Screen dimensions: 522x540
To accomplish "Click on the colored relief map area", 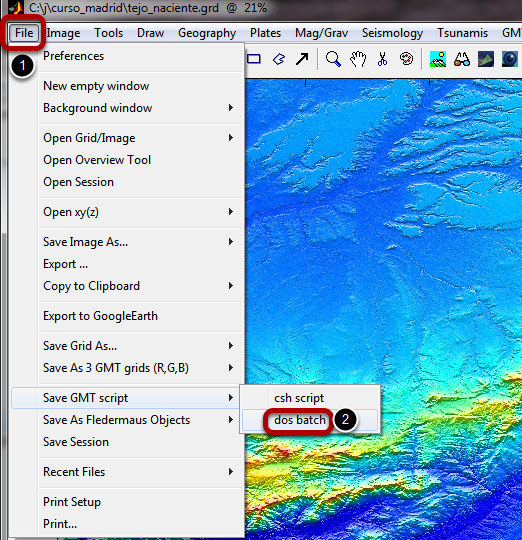I will coord(383,241).
